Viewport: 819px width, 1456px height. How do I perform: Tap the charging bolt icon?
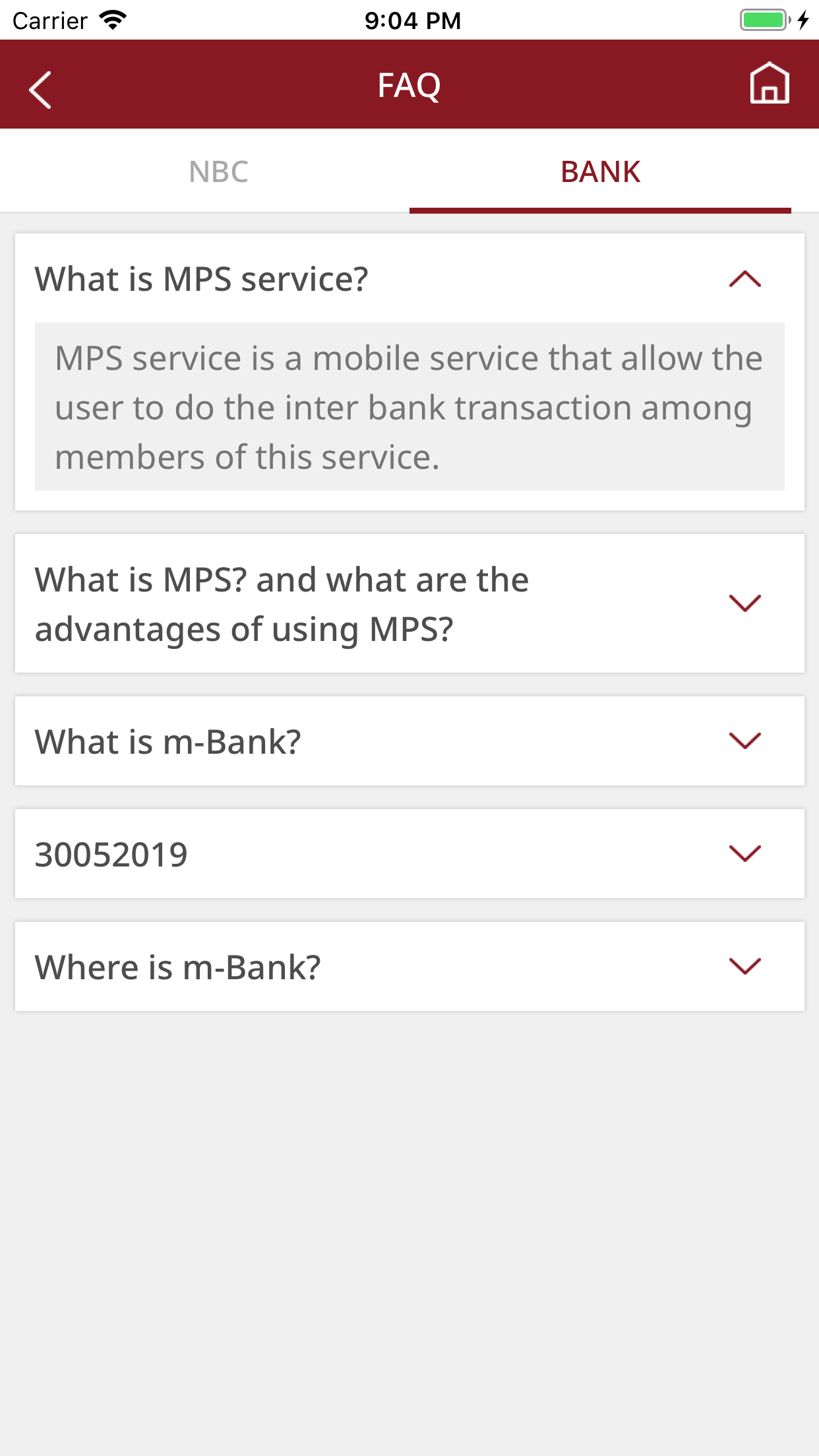tap(803, 20)
